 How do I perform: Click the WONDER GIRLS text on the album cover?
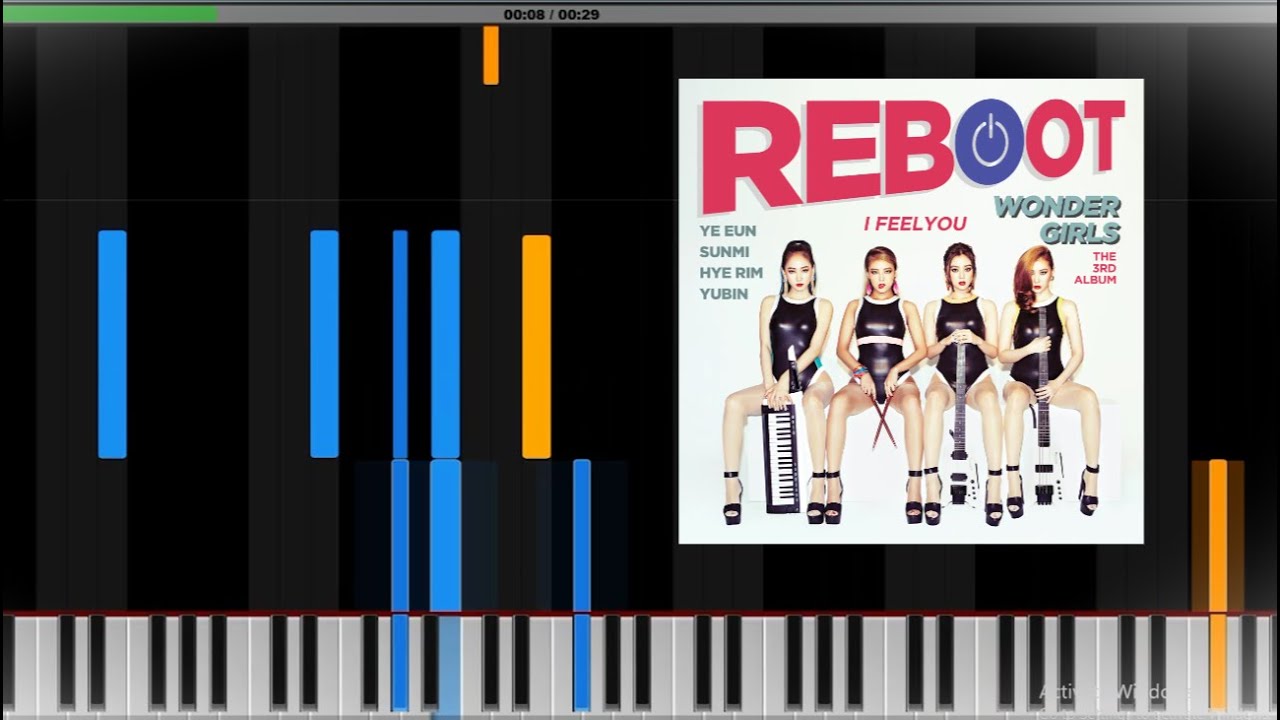click(x=1058, y=220)
